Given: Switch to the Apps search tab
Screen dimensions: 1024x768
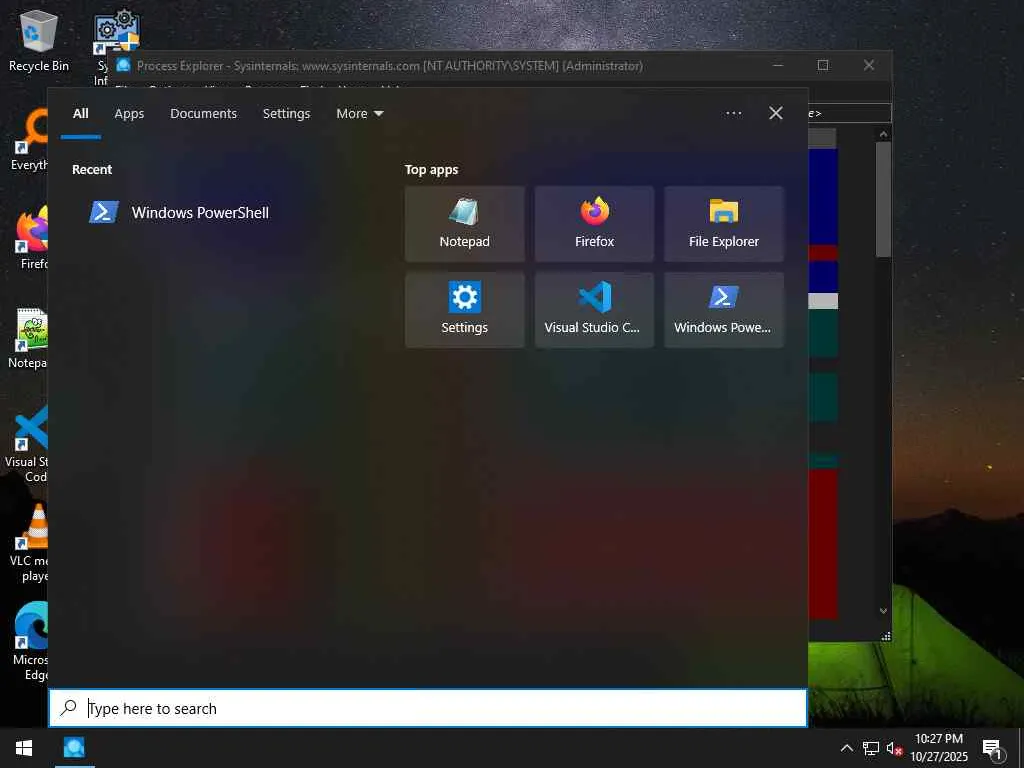Looking at the screenshot, I should [x=129, y=114].
